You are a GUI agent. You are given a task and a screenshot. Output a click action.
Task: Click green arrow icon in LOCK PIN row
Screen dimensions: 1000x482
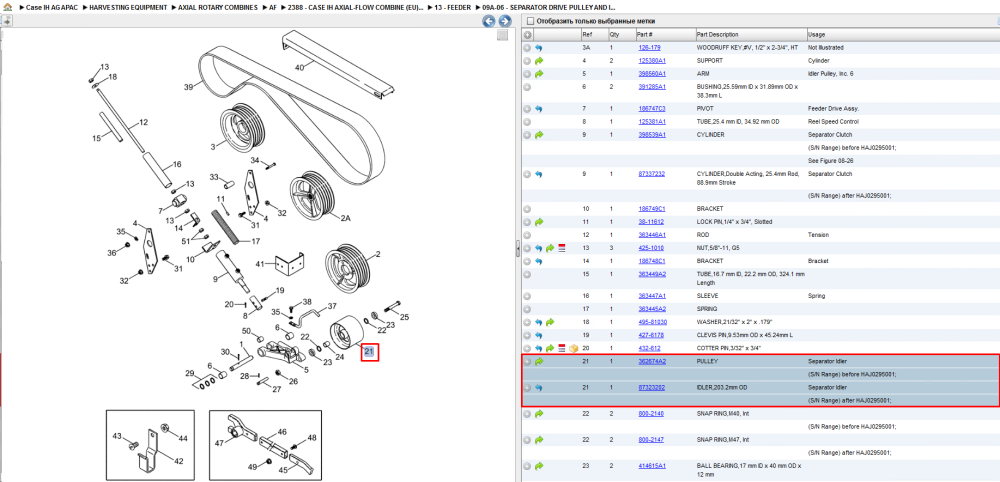click(538, 222)
